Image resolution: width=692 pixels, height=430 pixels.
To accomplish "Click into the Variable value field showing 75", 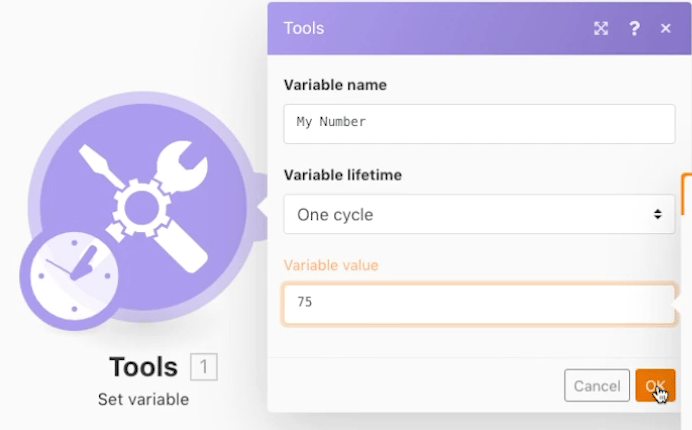I will tap(479, 302).
